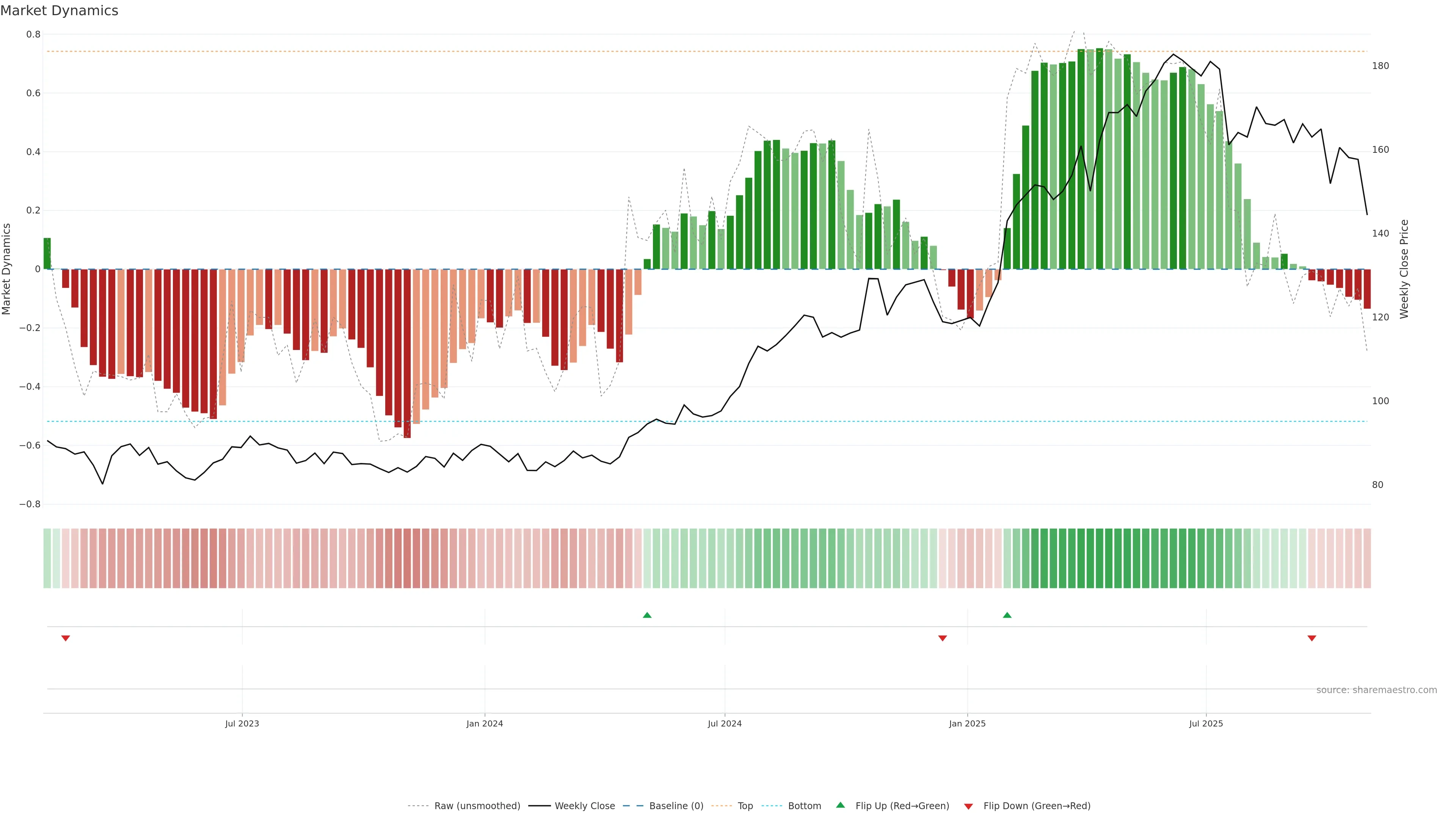The width and height of the screenshot is (1456, 819).
Task: Click the green triangle Flip Up legend icon
Action: 841,805
